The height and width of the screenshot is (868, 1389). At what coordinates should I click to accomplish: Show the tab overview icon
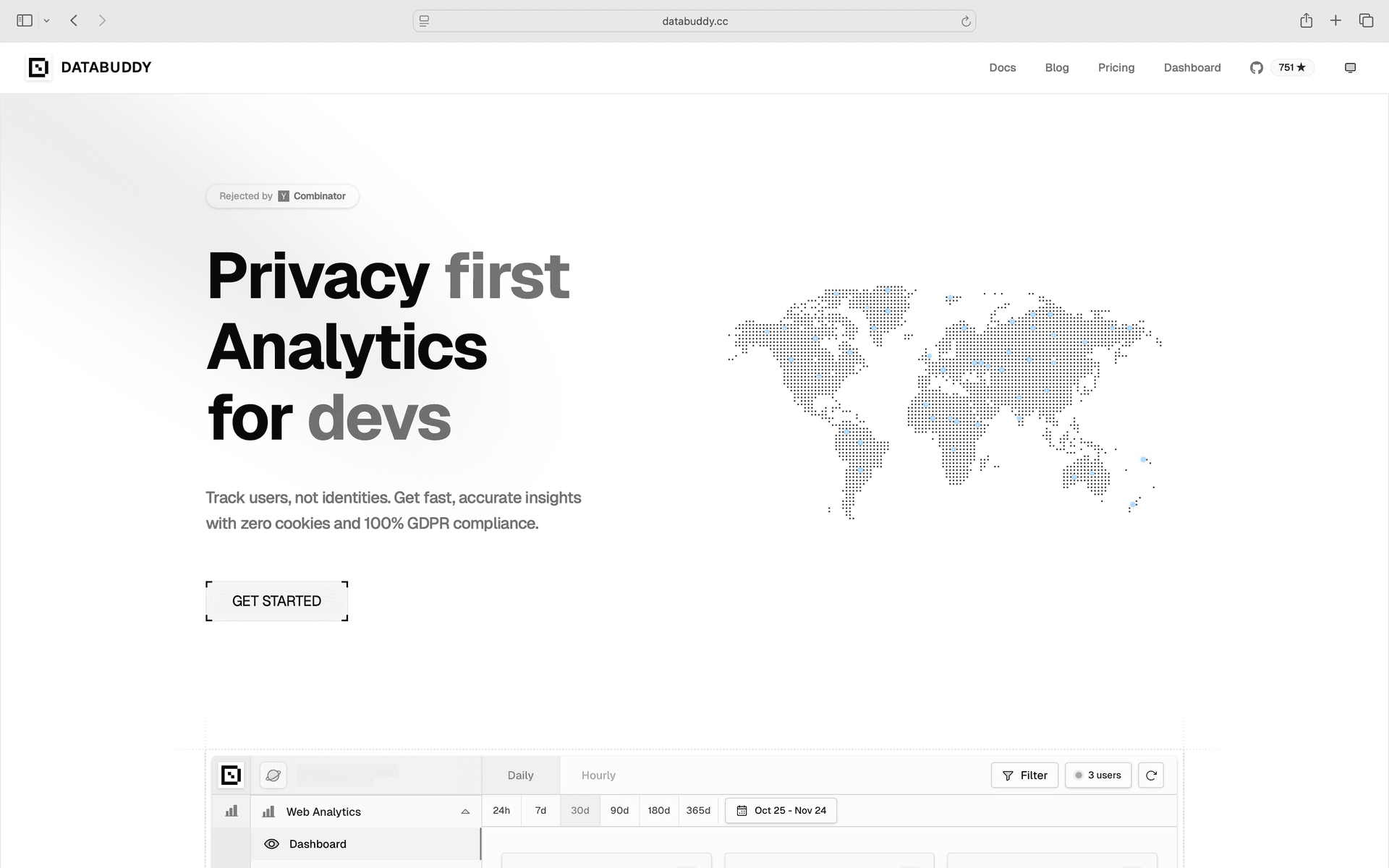pos(1366,20)
